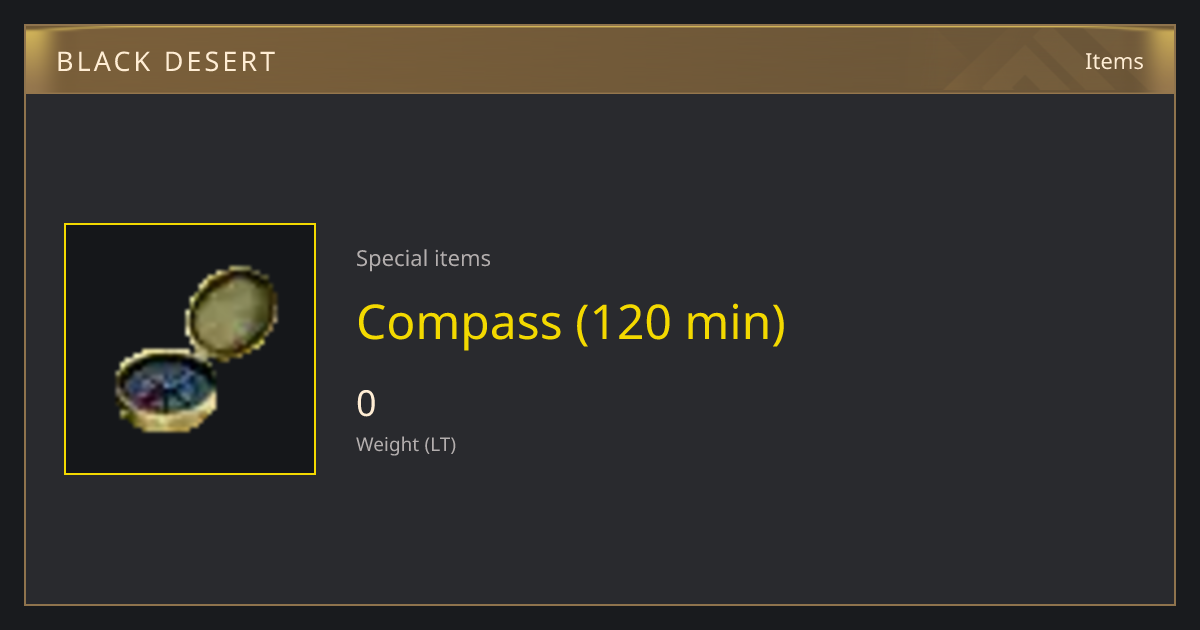Click the compass item thumbnail
The image size is (1200, 630).
[190, 349]
